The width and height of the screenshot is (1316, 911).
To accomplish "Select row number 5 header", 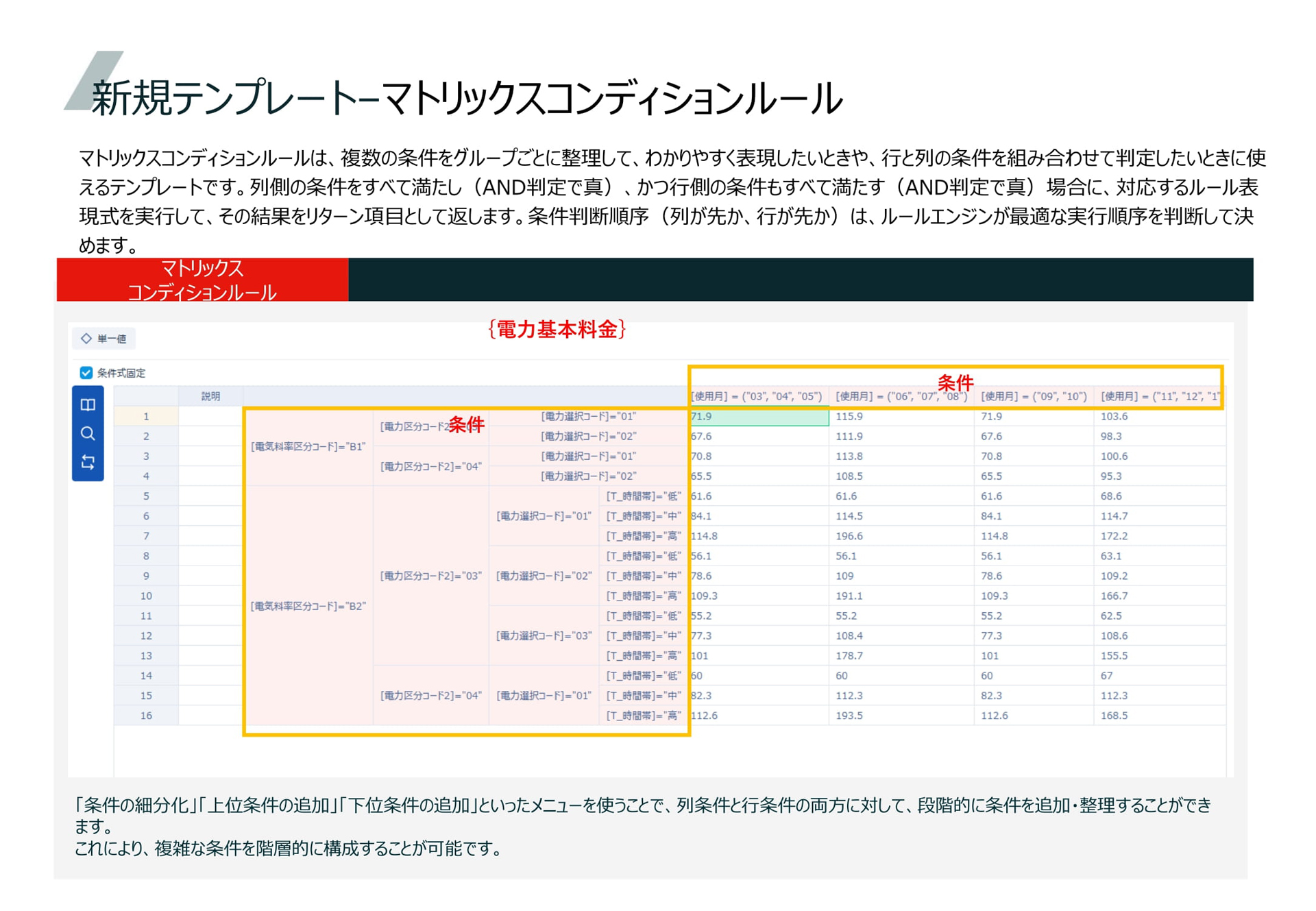I will click(x=146, y=496).
